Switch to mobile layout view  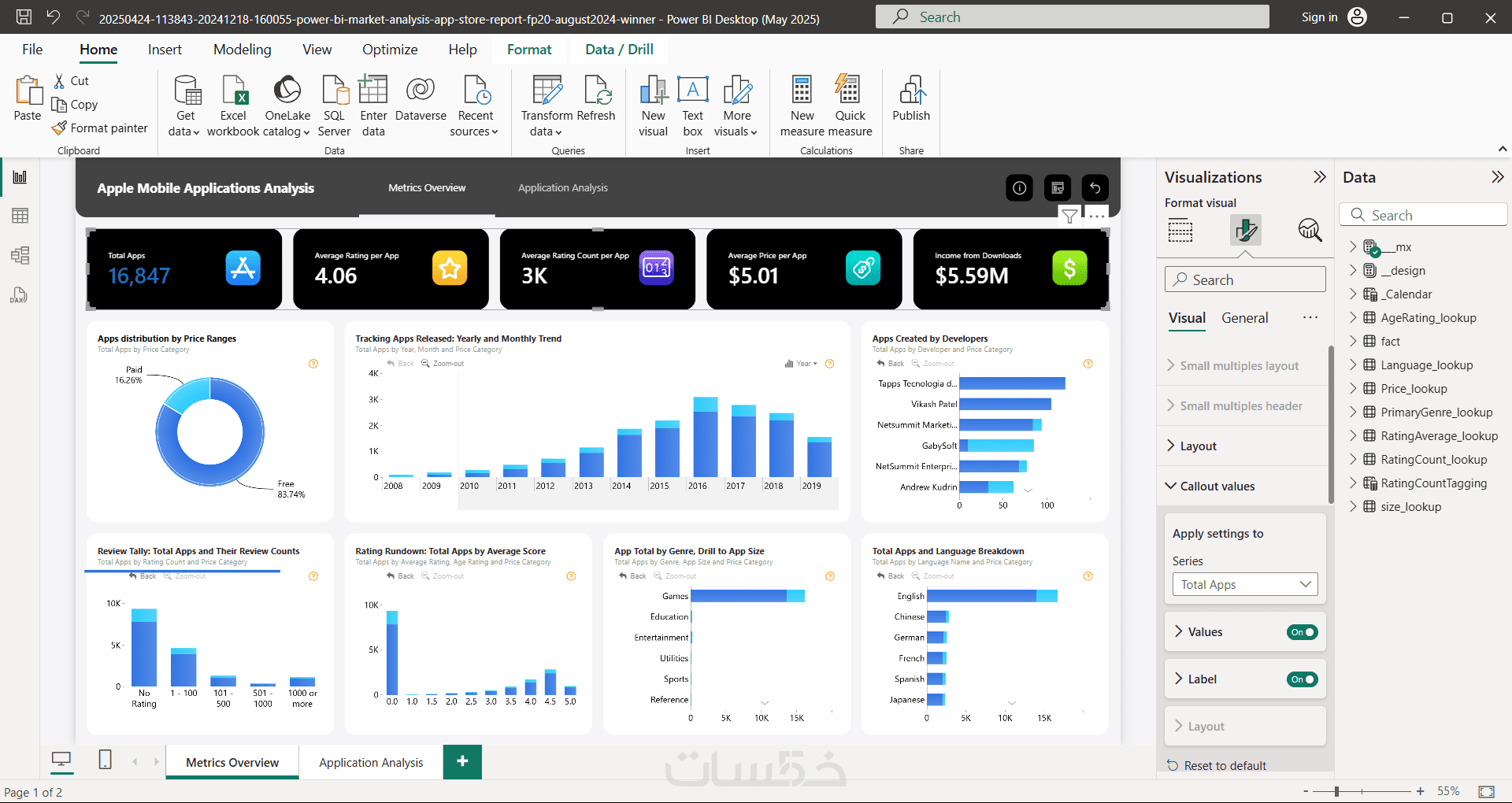(x=105, y=760)
